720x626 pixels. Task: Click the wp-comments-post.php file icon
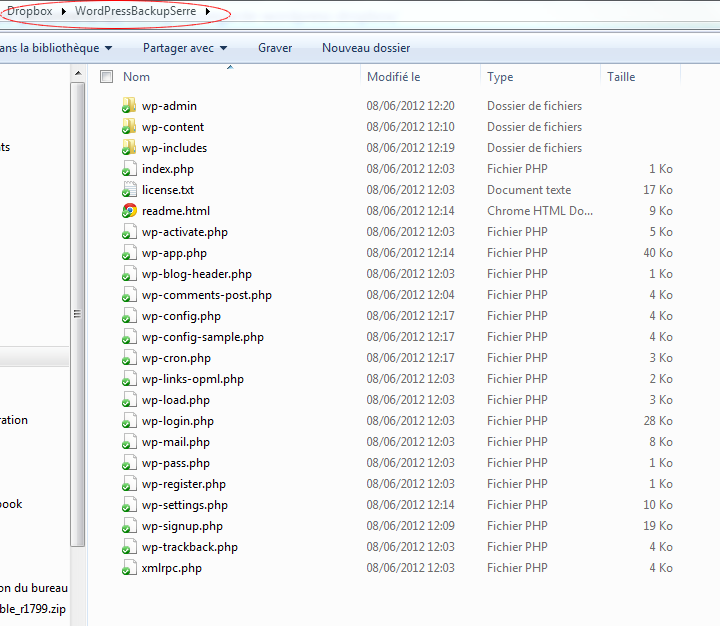tap(129, 295)
